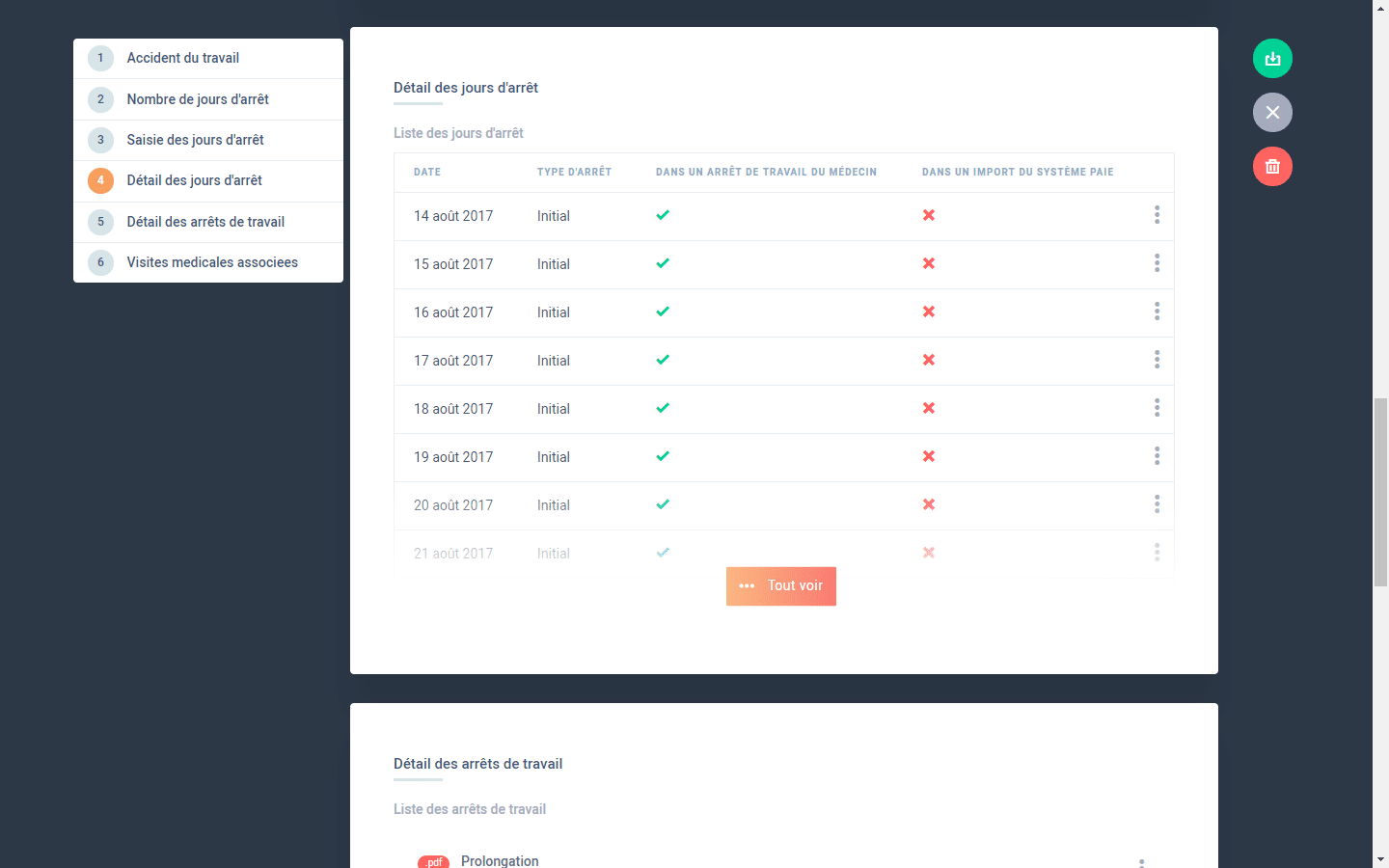Click the Tout voir button
This screenshot has height=868, width=1389.
pyautogui.click(x=781, y=586)
